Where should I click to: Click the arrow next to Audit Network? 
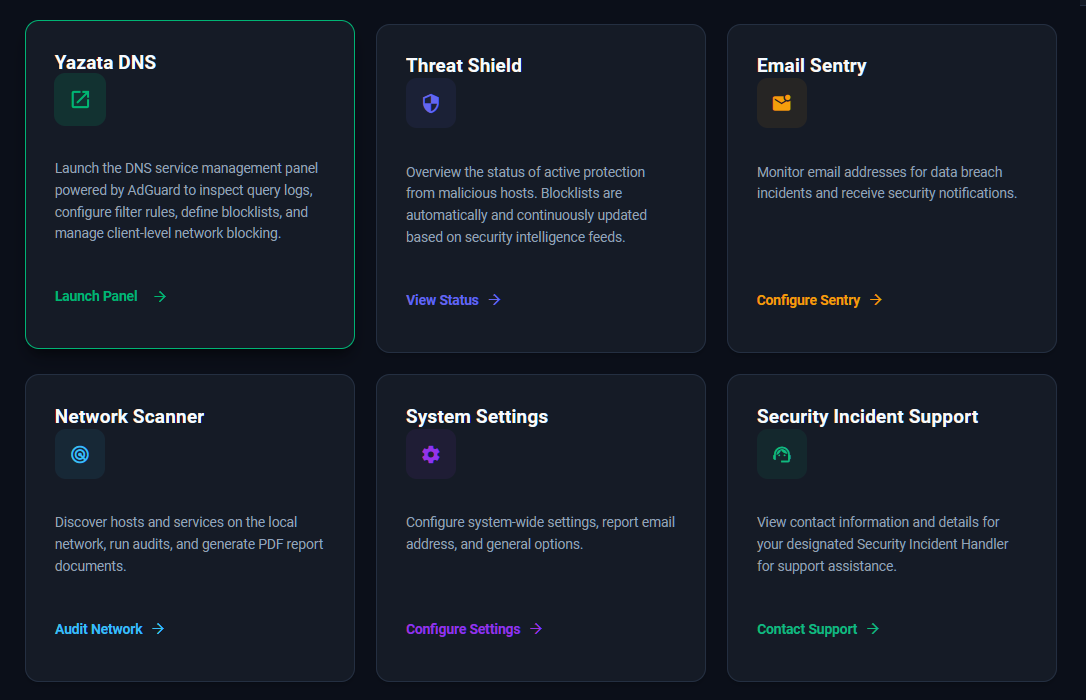(159, 629)
